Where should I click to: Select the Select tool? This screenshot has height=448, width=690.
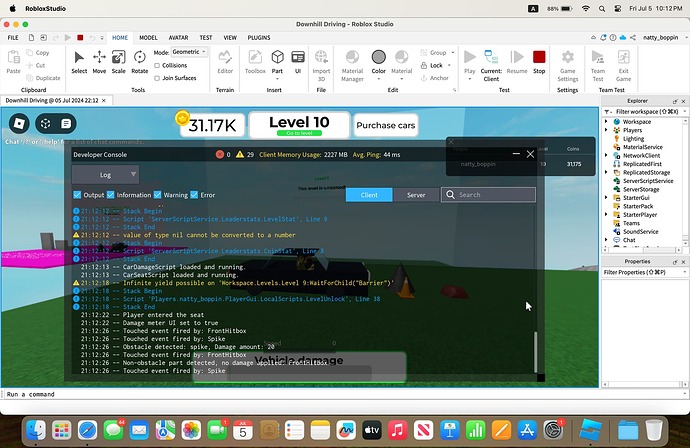point(79,62)
